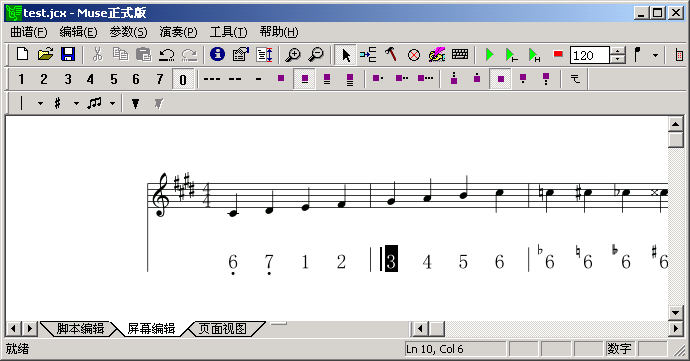690x361 pixels.
Task: Click the red X circle icon
Action: tap(414, 55)
